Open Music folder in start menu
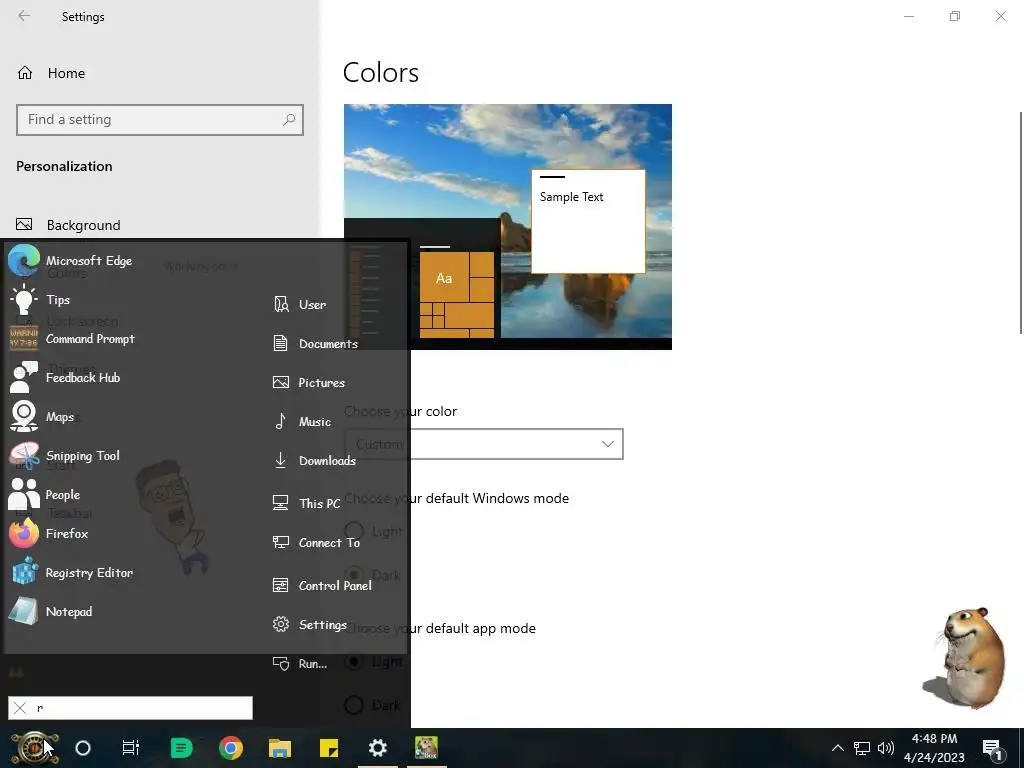Viewport: 1024px width, 768px height. (302, 422)
